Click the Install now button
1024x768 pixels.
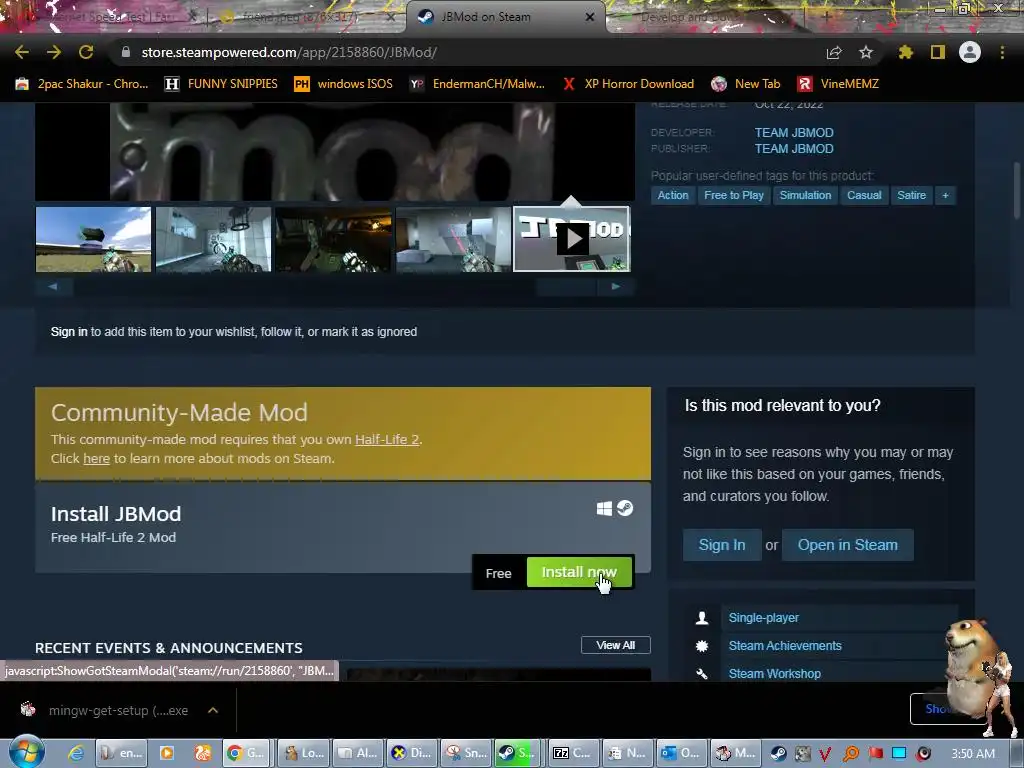[x=579, y=572]
